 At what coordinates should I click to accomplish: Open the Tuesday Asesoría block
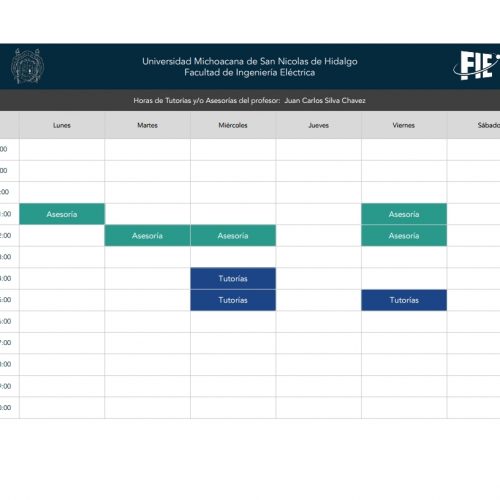coord(147,236)
